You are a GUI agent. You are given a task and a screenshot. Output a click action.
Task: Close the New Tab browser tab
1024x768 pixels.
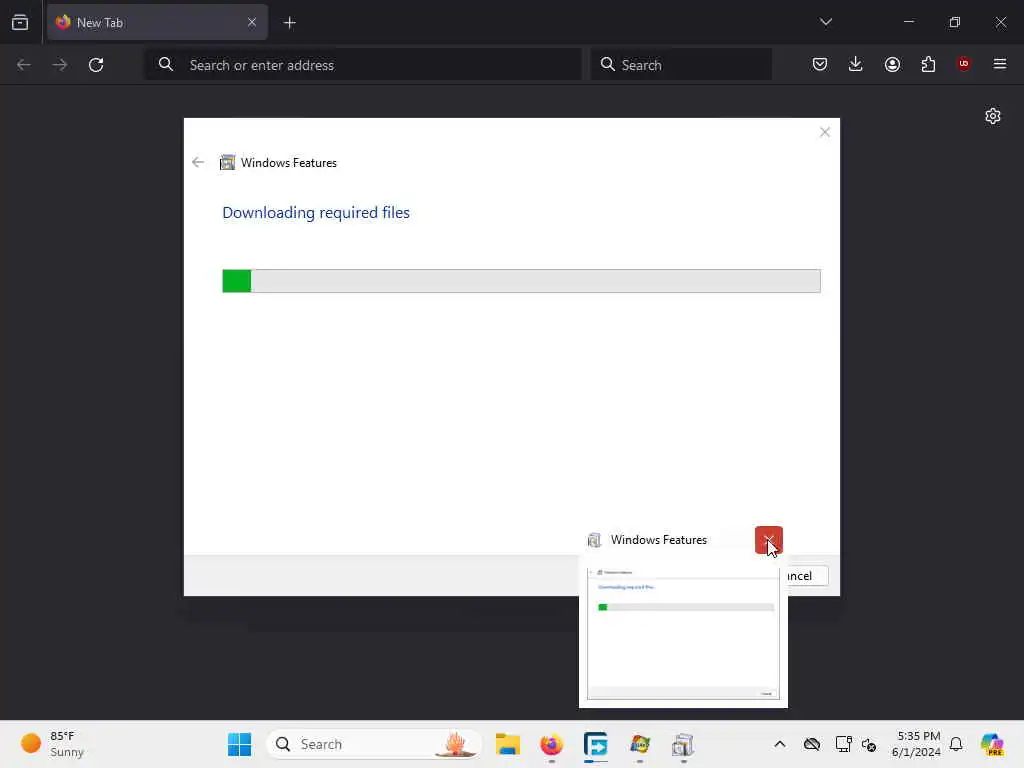click(251, 22)
